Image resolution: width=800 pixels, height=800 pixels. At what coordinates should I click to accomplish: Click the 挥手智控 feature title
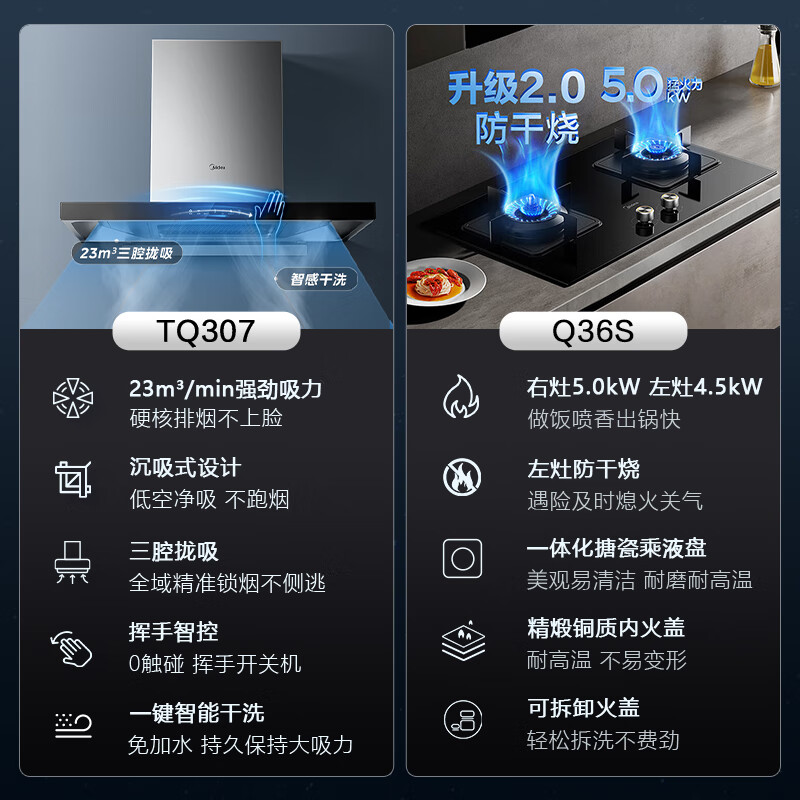(x=173, y=632)
